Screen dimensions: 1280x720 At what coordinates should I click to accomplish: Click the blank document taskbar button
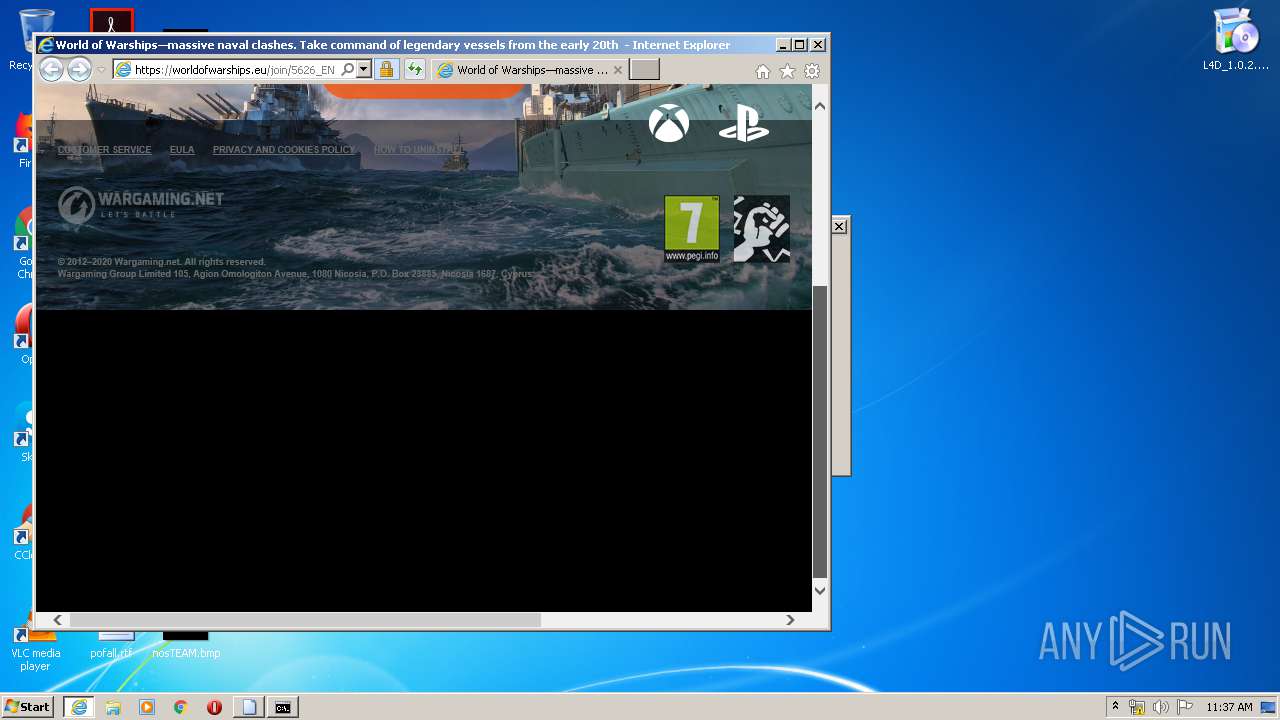click(249, 707)
